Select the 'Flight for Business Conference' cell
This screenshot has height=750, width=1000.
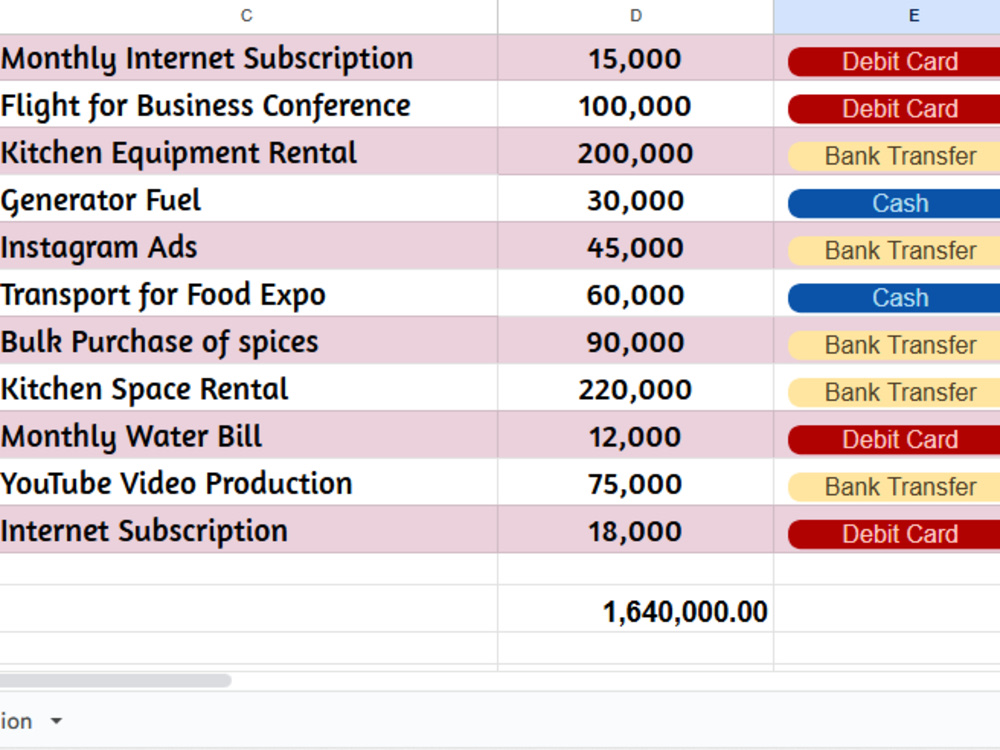pos(249,105)
